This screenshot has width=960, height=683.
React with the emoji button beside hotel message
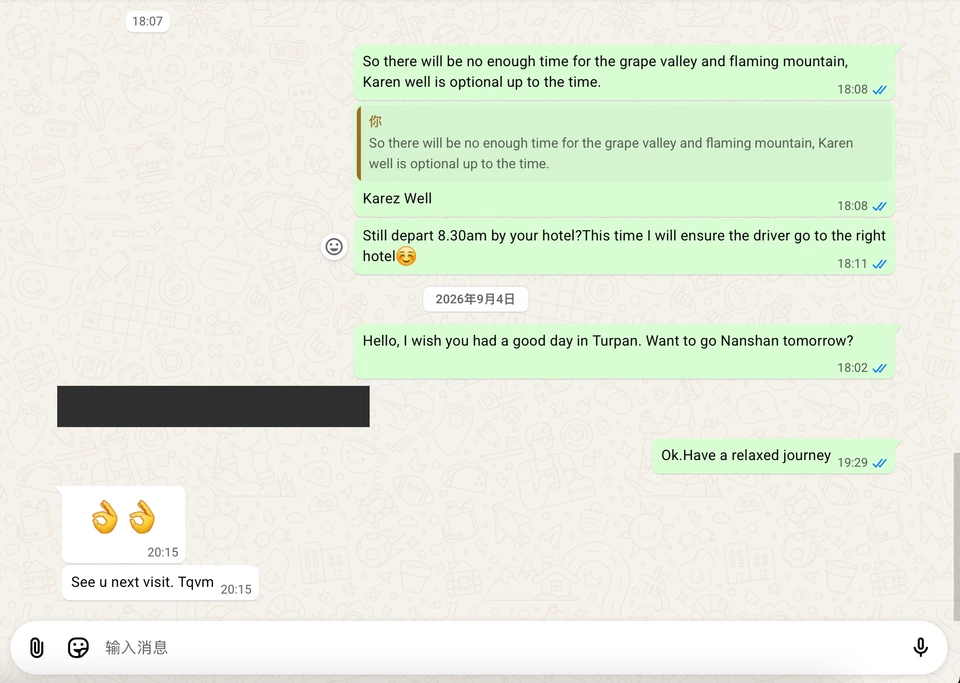tap(334, 247)
